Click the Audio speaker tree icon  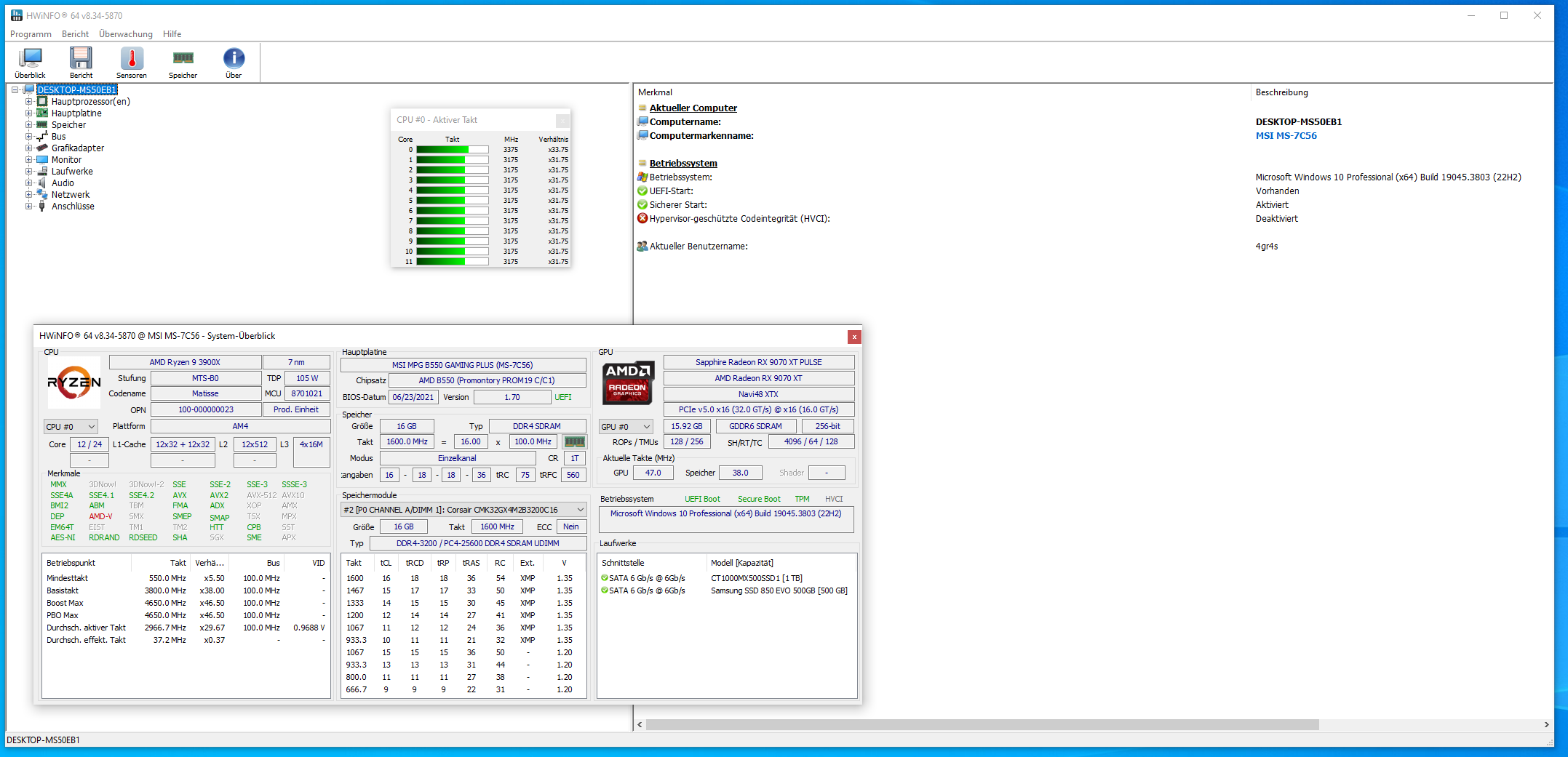[x=42, y=183]
